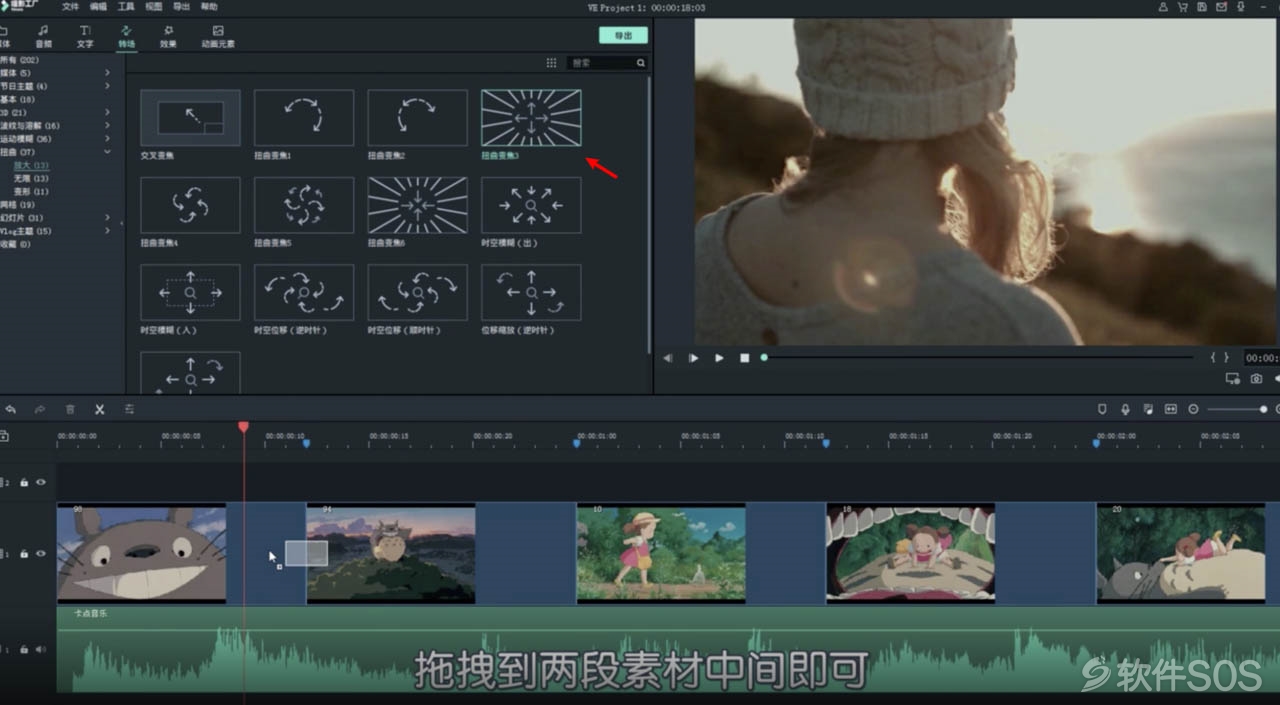This screenshot has height=705, width=1280.
Task: Select the 位移缩放（逆时针）transition thumbnail
Action: (531, 292)
